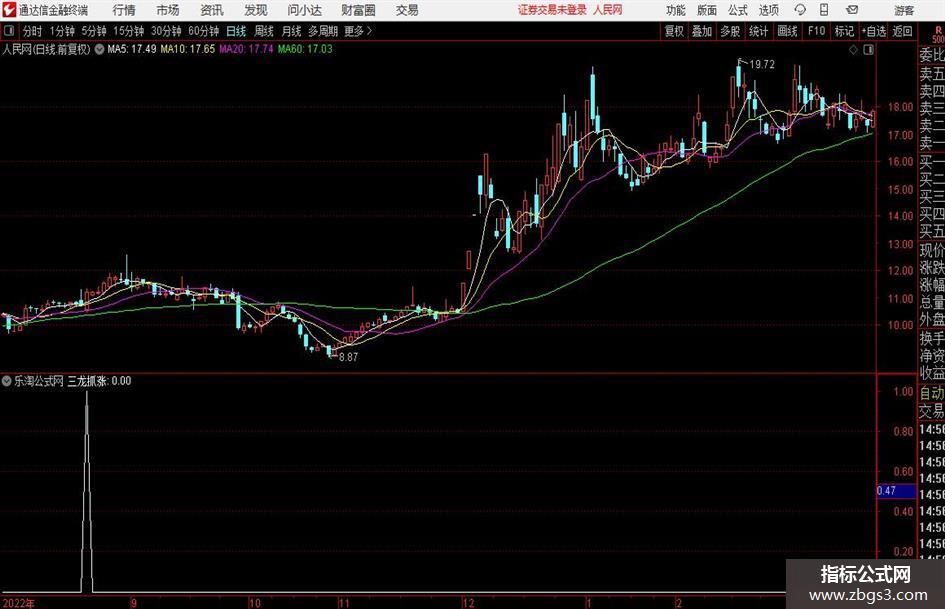Open the 版面 menu
The image size is (945, 609).
point(706,10)
